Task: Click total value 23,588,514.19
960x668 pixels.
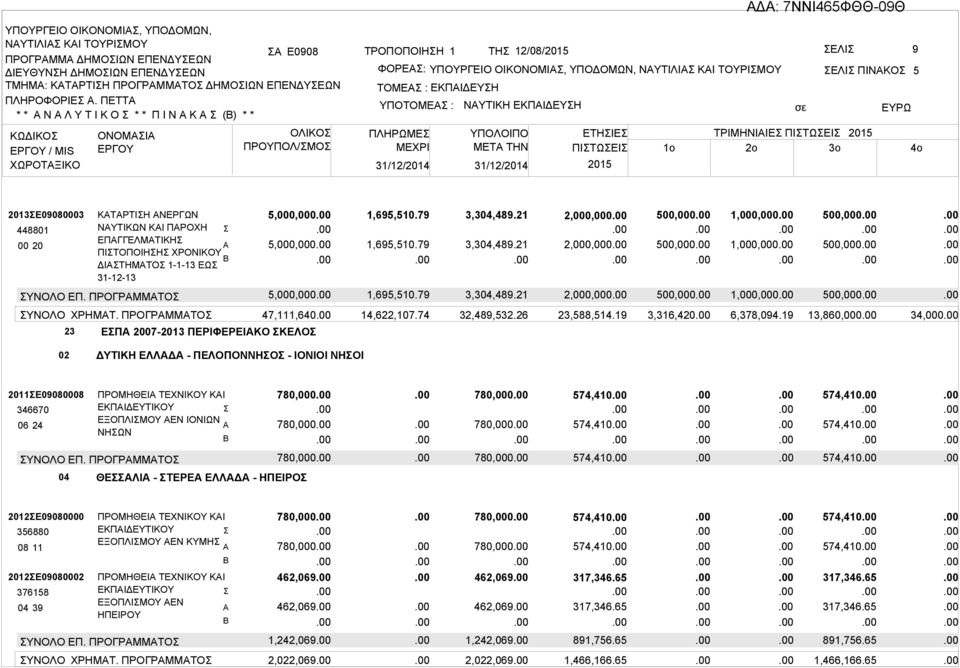Action: pyautogui.click(x=592, y=315)
